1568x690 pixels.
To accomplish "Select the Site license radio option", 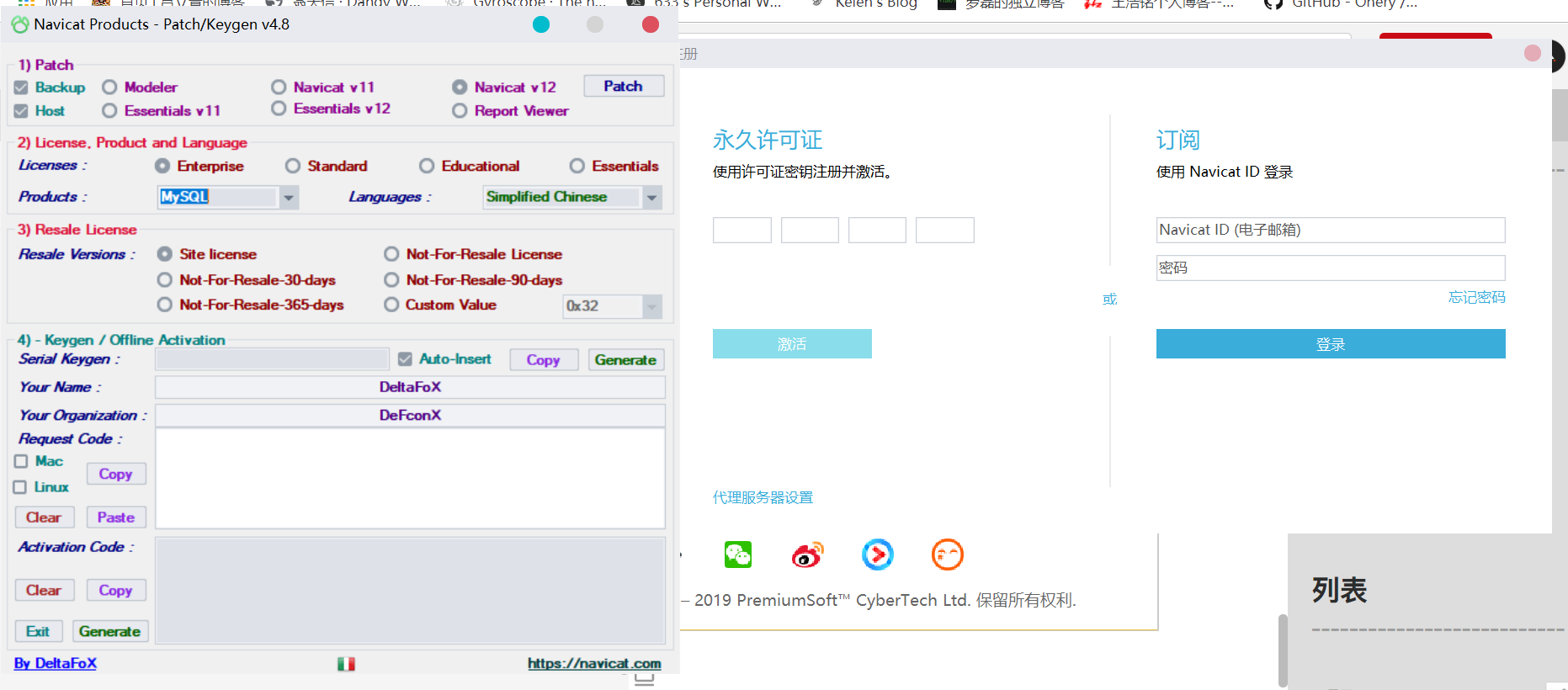I will pyautogui.click(x=165, y=254).
